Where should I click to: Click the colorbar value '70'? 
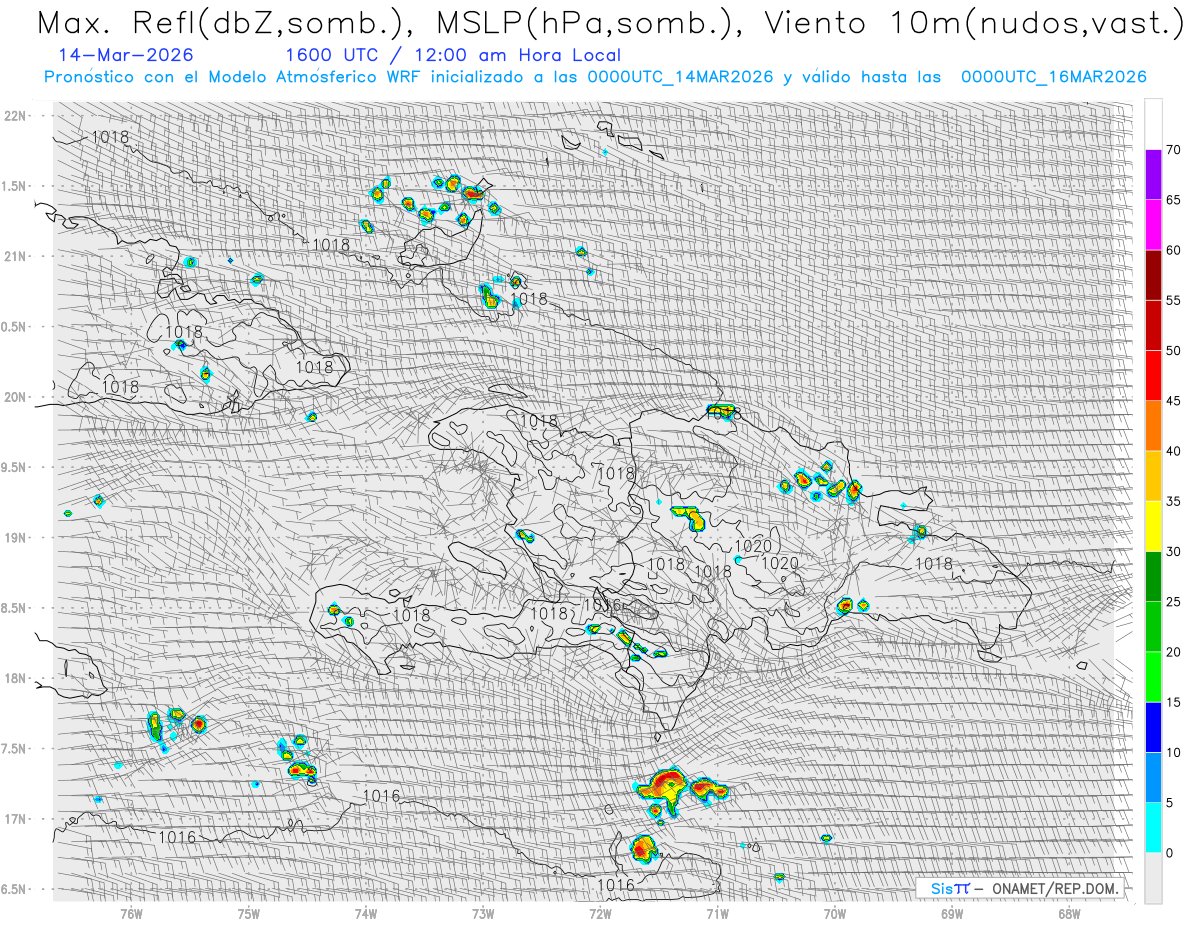pyautogui.click(x=1174, y=150)
